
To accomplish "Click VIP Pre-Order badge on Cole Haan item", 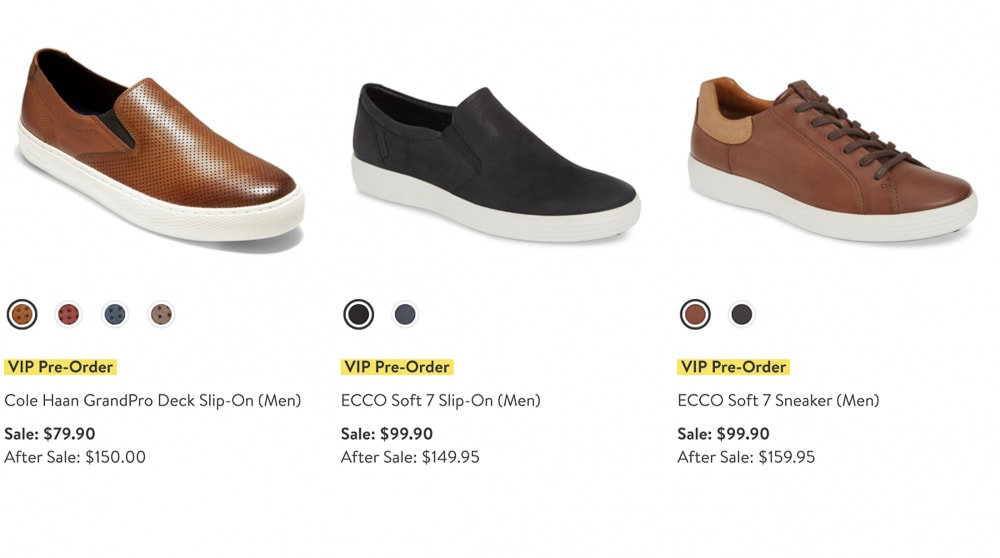I will (x=60, y=367).
